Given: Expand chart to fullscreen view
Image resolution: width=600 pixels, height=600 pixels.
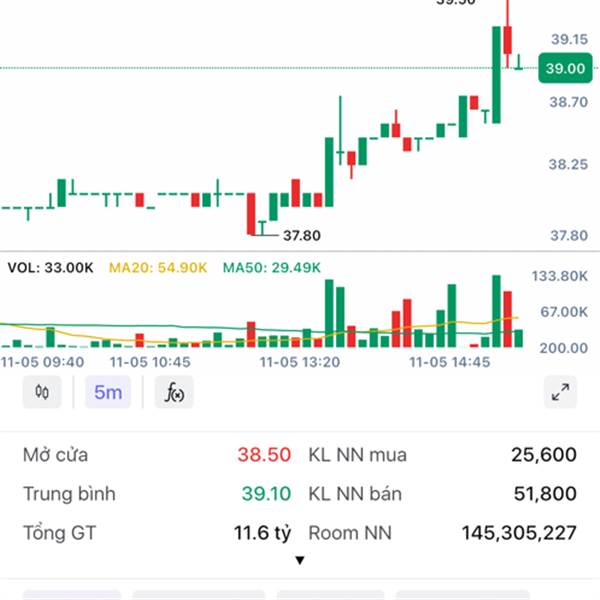Looking at the screenshot, I should click(560, 392).
